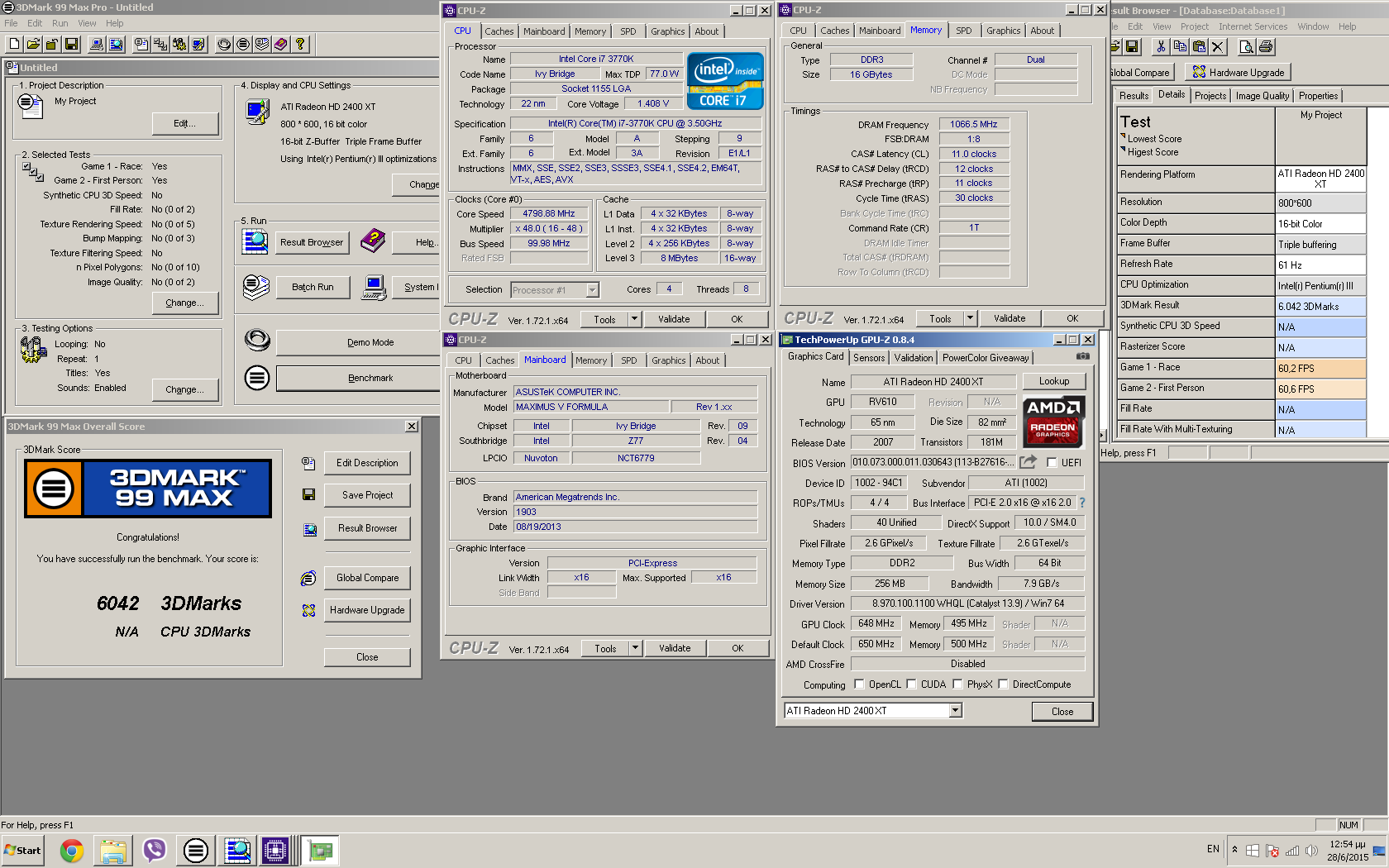
Task: Expand Tools dropdown arrow in CPU-Z CPU window
Action: pos(634,319)
